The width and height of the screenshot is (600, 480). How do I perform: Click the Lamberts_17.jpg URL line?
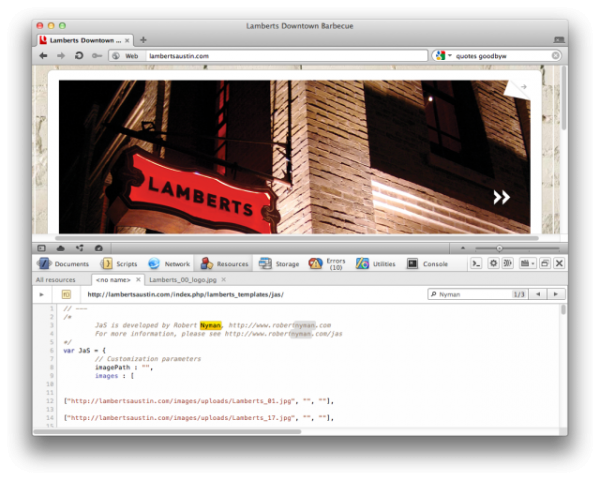click(x=199, y=418)
